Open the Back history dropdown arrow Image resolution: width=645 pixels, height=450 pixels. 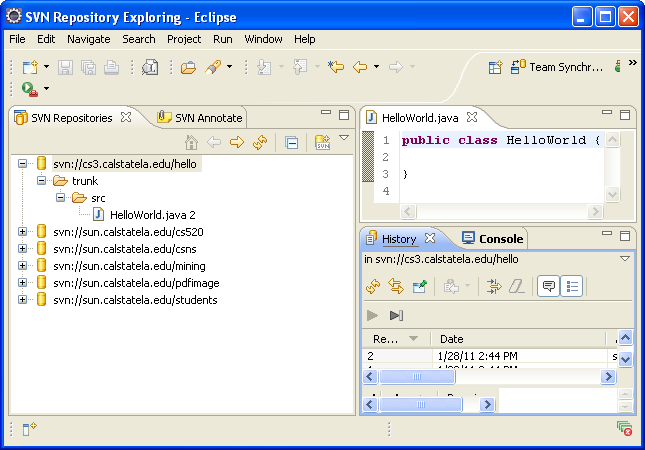(x=376, y=67)
